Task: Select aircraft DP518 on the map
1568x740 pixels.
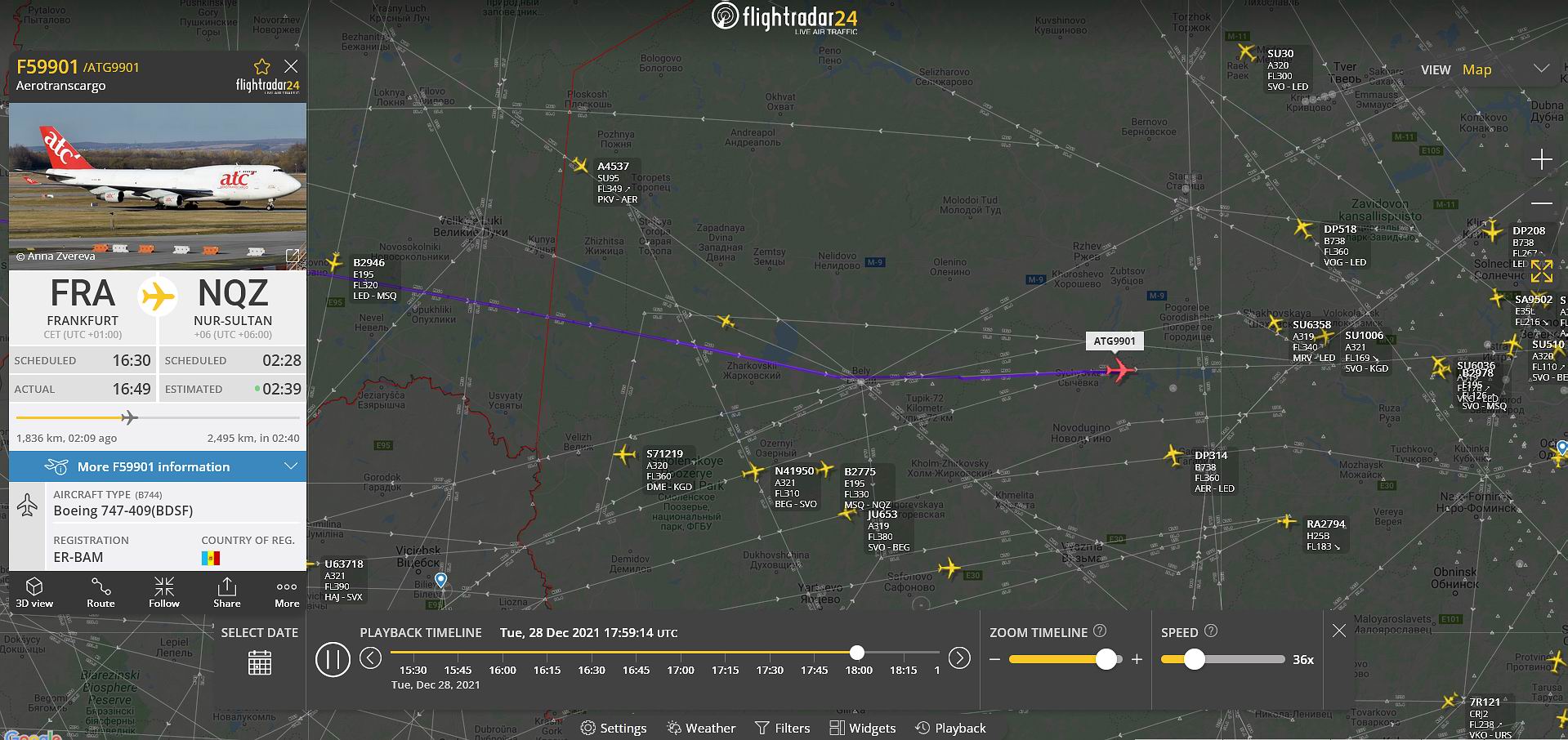Action: (1302, 228)
